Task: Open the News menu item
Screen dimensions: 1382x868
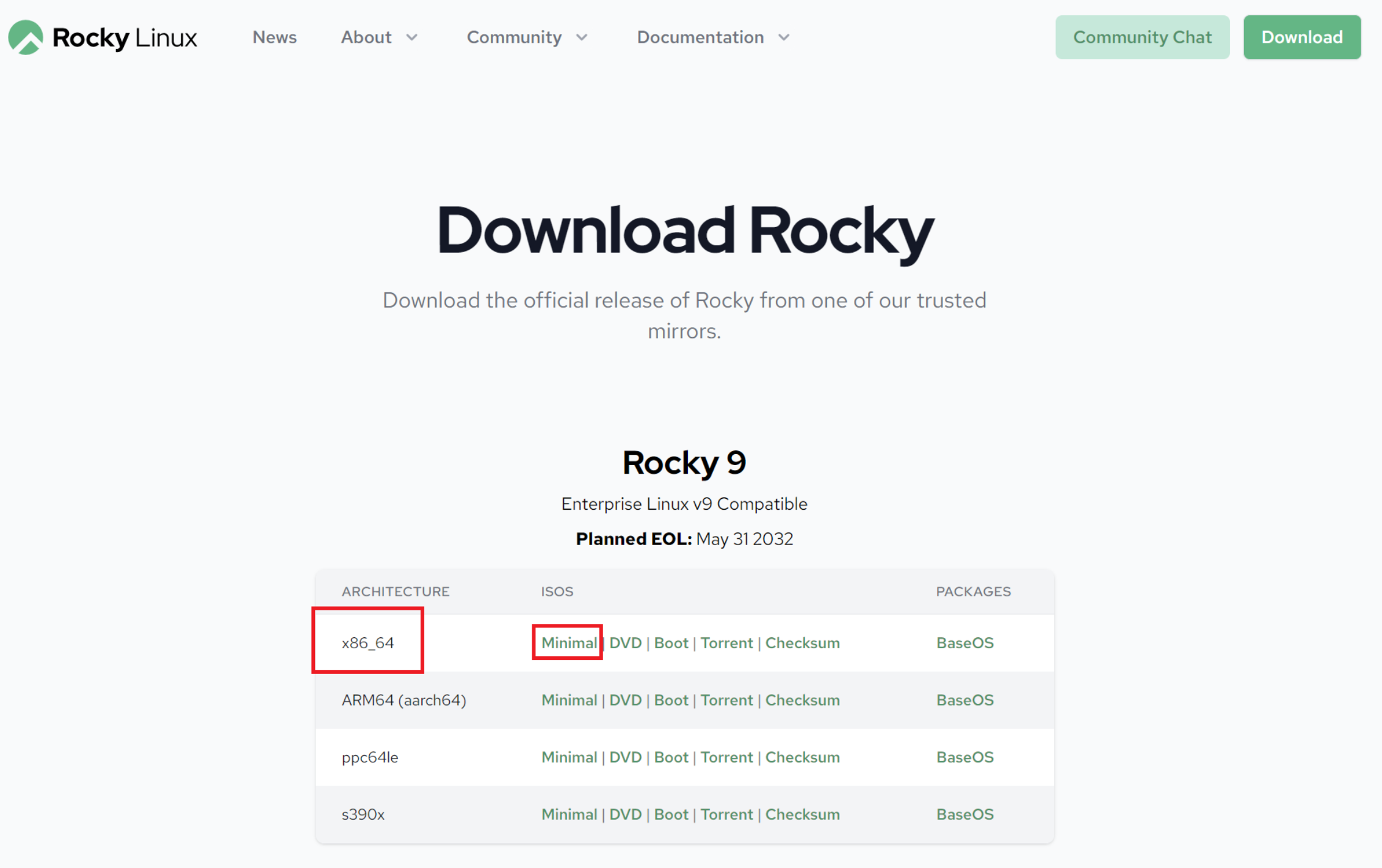Action: 274,37
